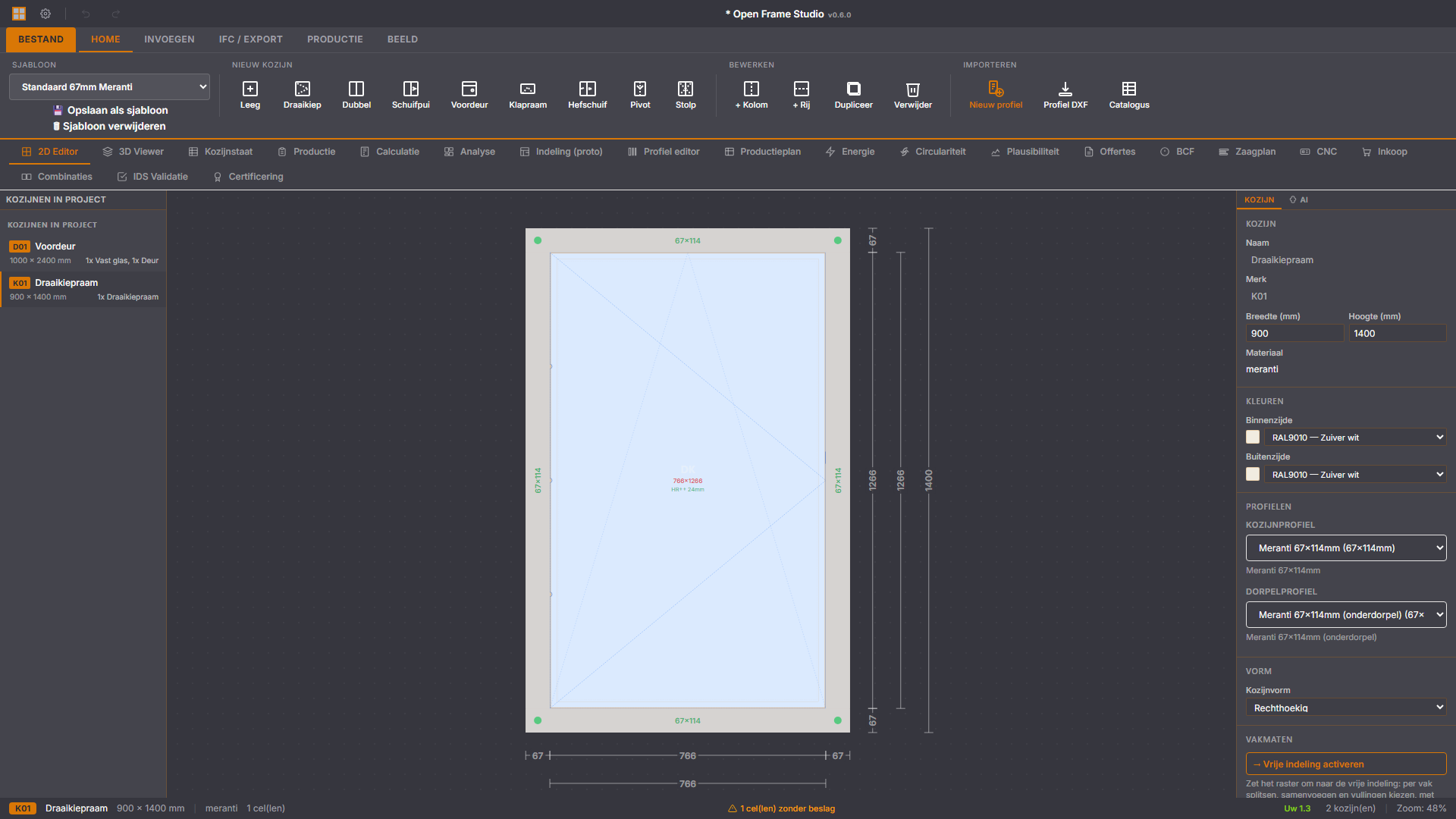The height and width of the screenshot is (819, 1456).
Task: Activate Vrije indeling activeren
Action: click(1346, 764)
